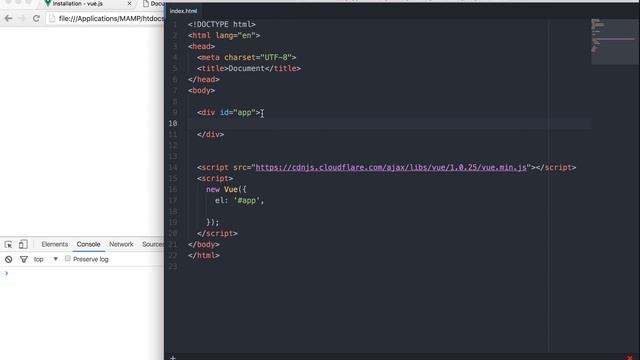This screenshot has width=640, height=360.
Task: Toggle DevTools device toolbar mode
Action: click(x=23, y=244)
